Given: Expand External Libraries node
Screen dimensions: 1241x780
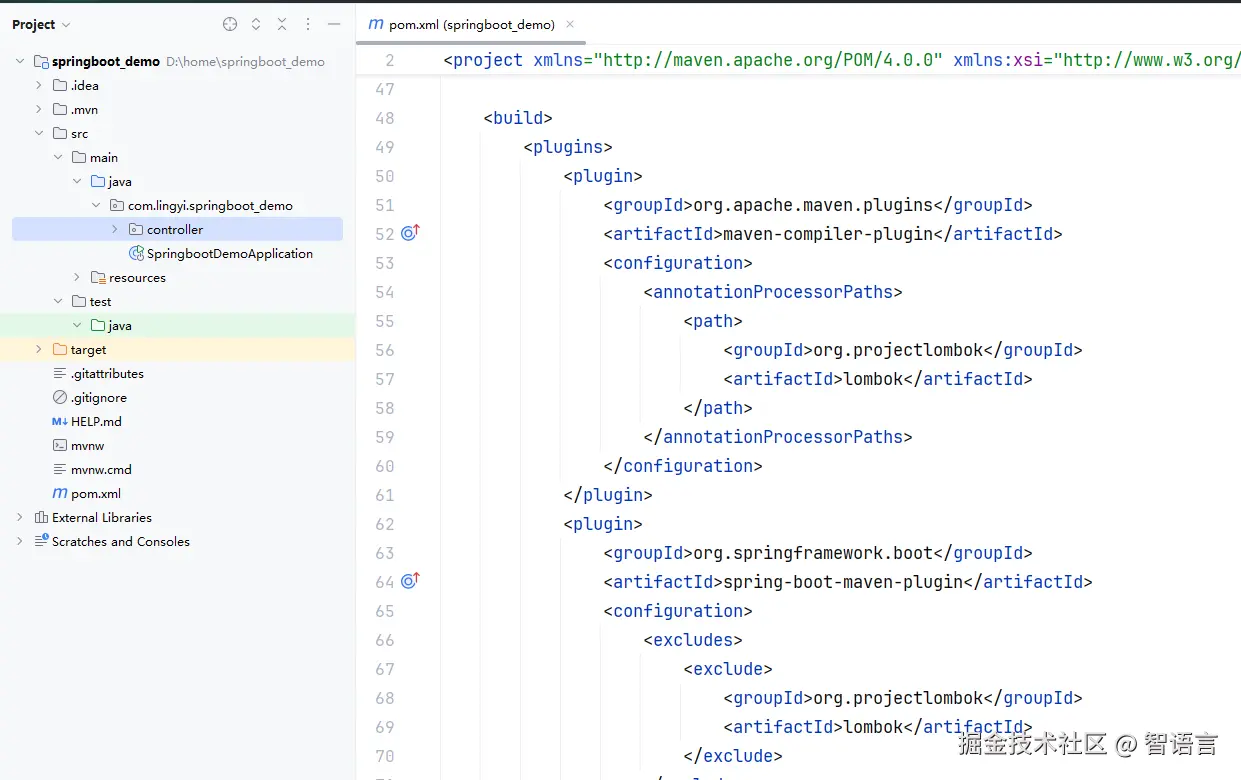Looking at the screenshot, I should point(20,518).
